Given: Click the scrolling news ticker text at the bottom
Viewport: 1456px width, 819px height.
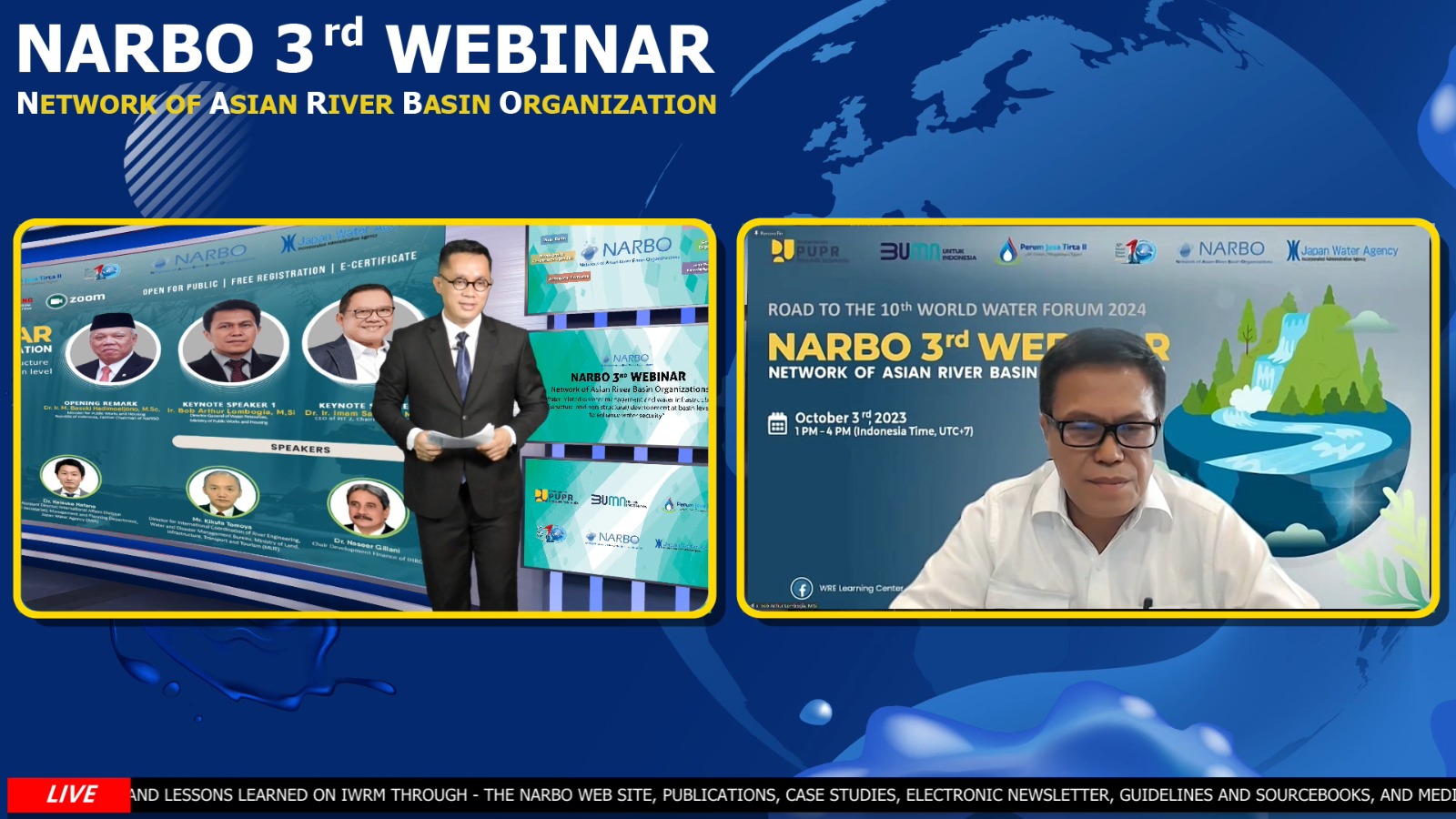Looking at the screenshot, I should [x=793, y=794].
